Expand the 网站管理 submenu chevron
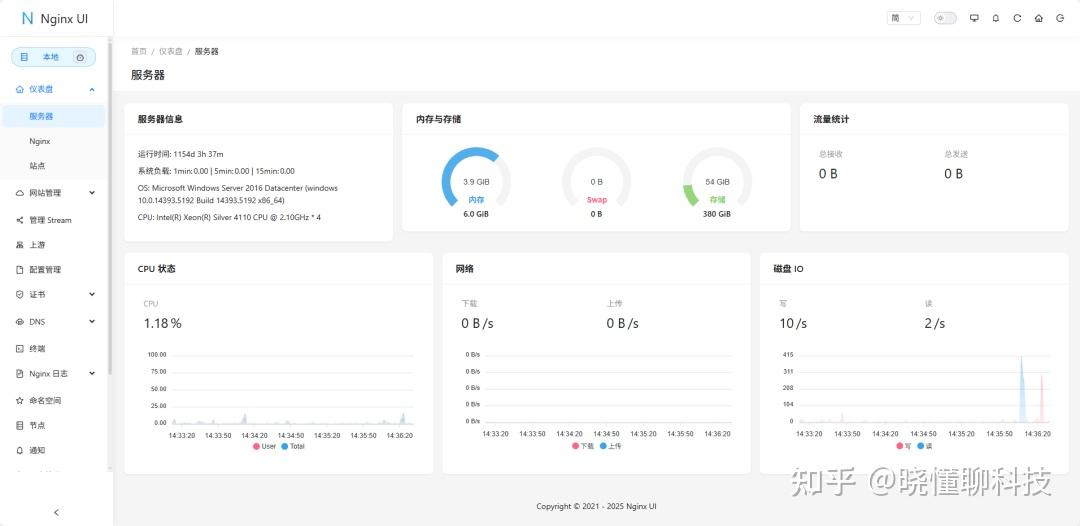This screenshot has width=1080, height=526. pos(92,193)
